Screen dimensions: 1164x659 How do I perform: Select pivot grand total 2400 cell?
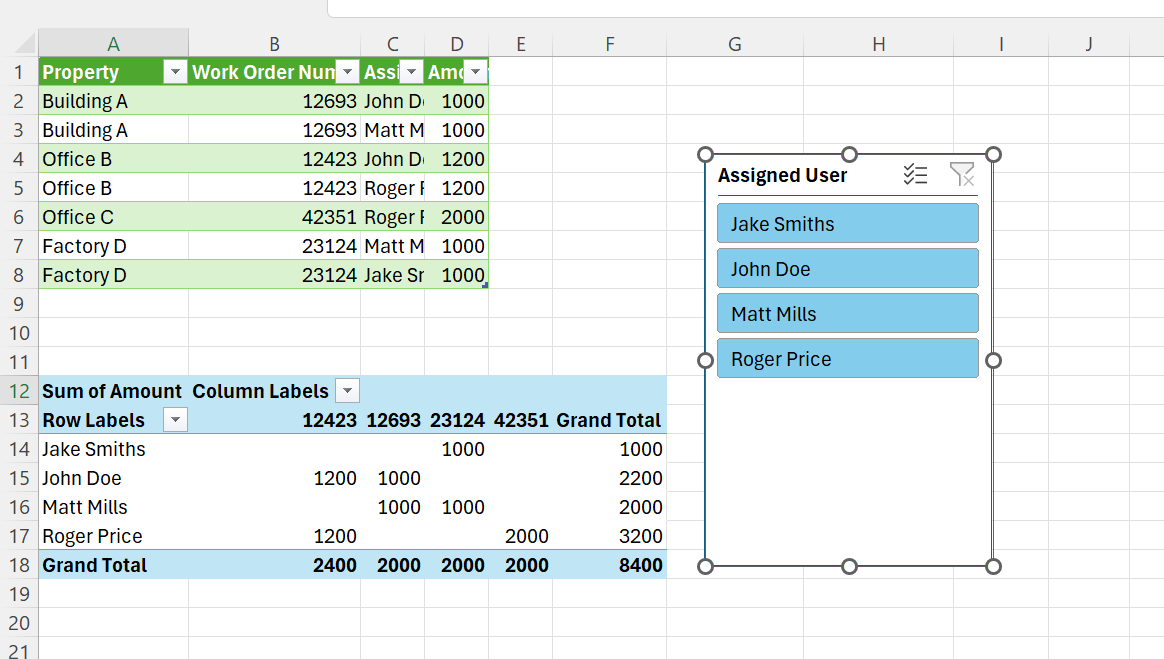pos(275,565)
